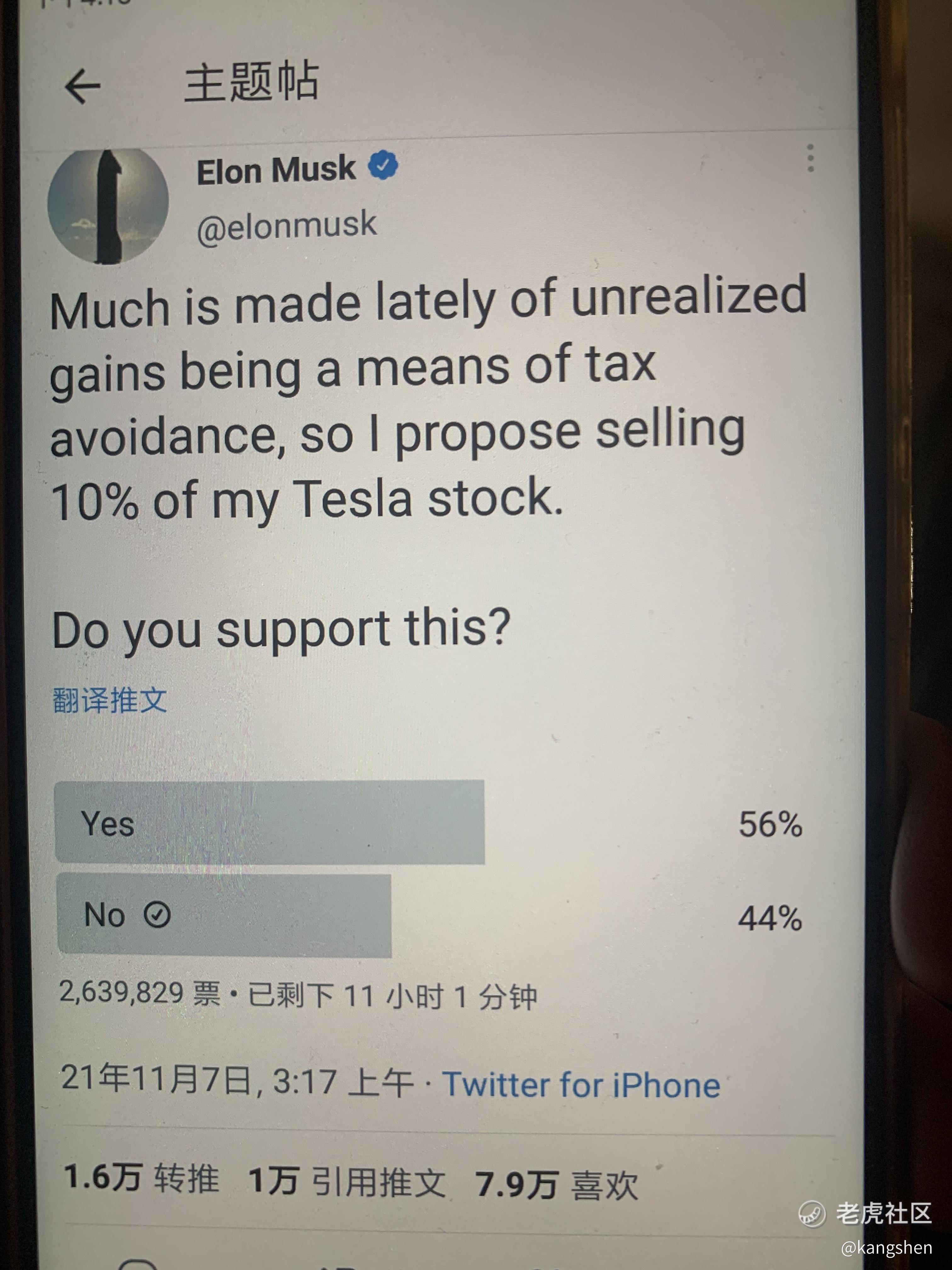Tap the 44% poll result
The width and height of the screenshot is (952, 1270).
tap(769, 918)
